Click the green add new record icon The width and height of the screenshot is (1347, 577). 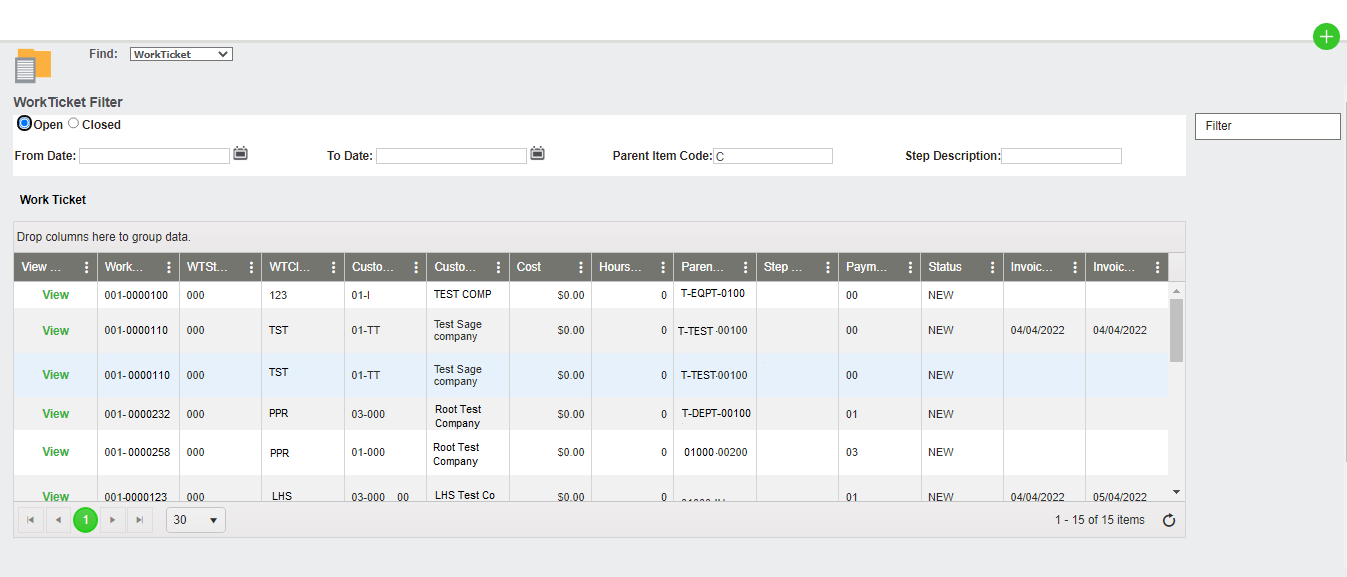point(1326,36)
